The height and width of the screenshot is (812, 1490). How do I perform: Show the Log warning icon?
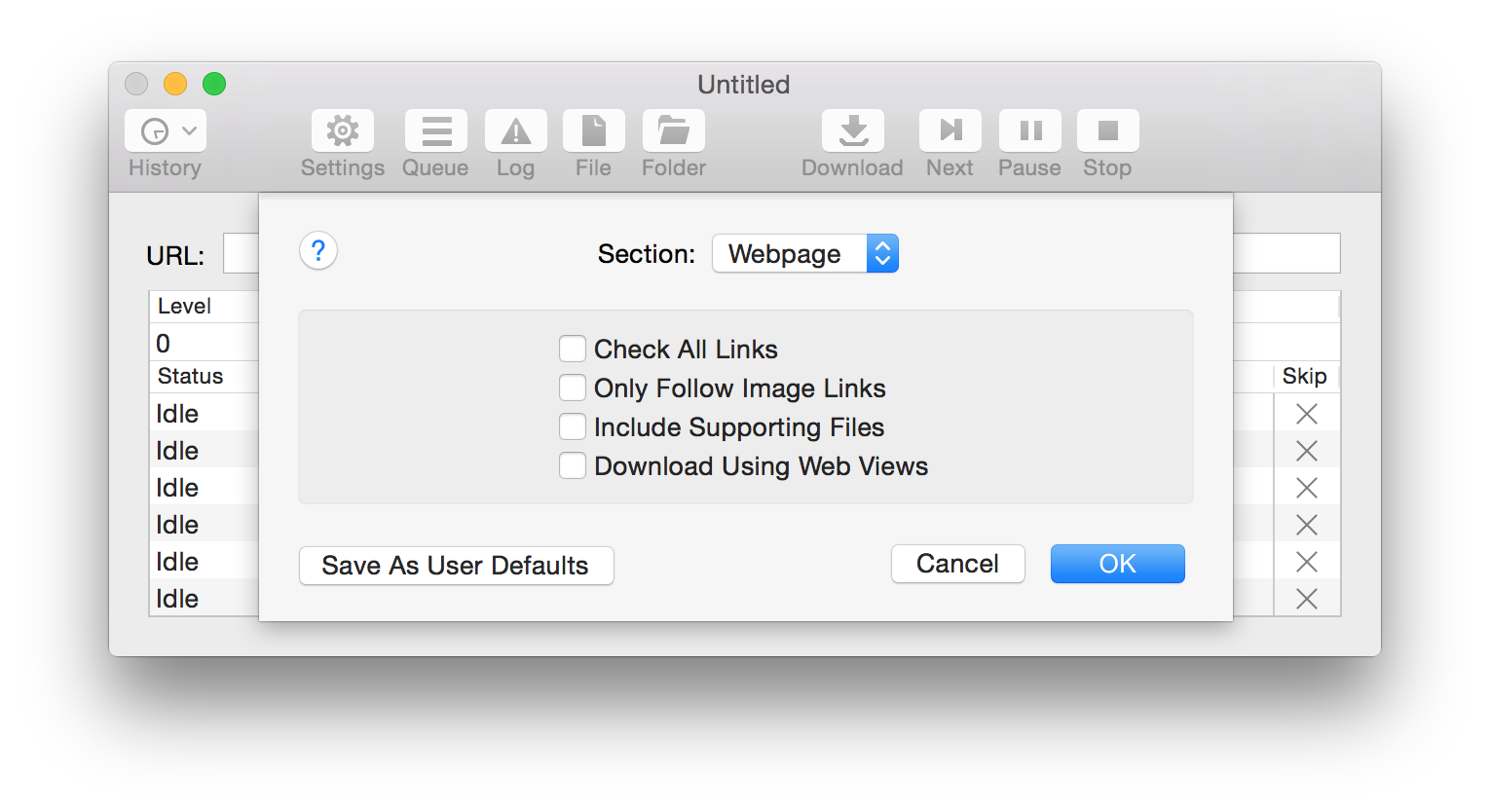point(515,131)
